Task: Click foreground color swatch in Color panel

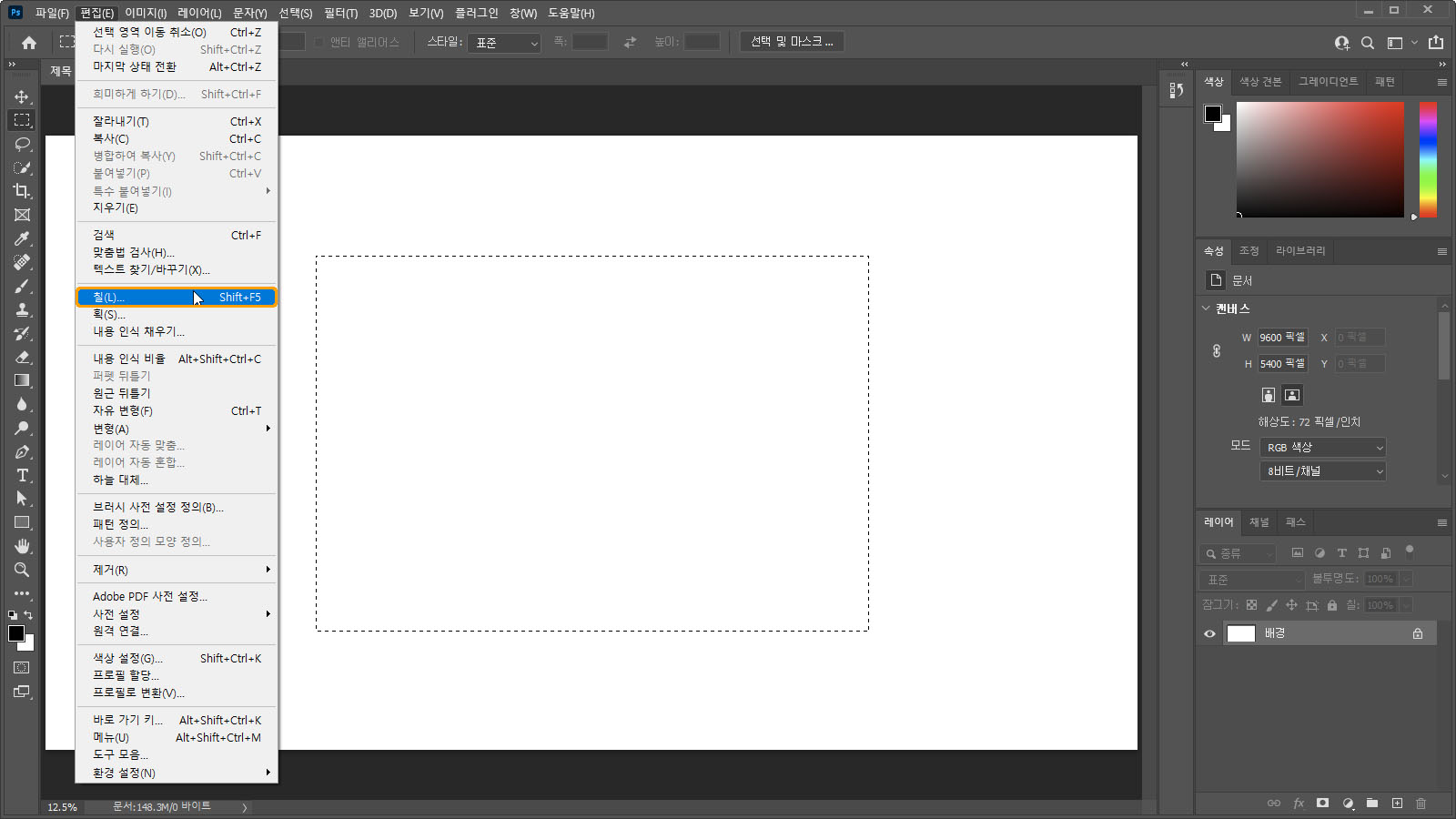Action: click(x=1213, y=114)
